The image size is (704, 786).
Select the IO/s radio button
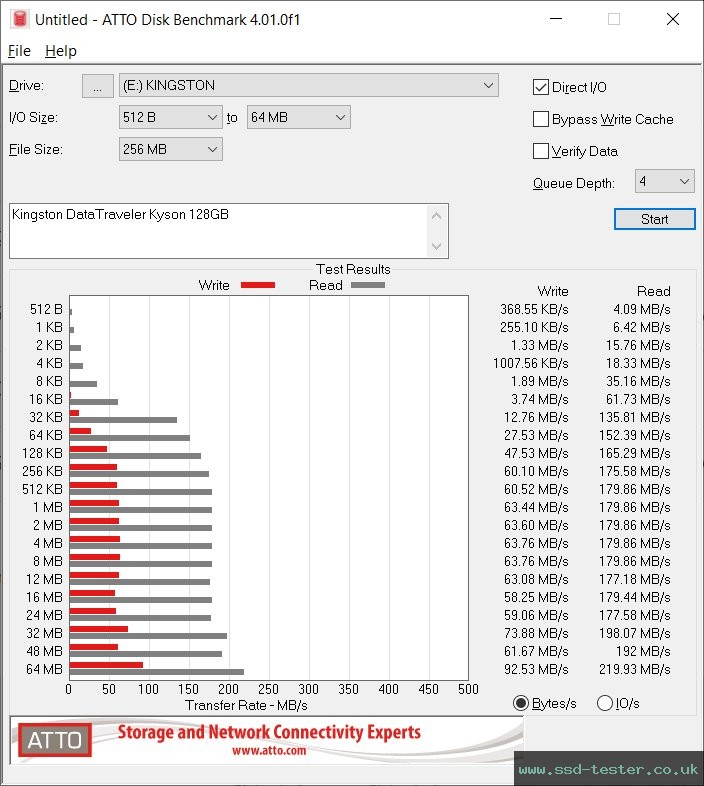coord(605,703)
